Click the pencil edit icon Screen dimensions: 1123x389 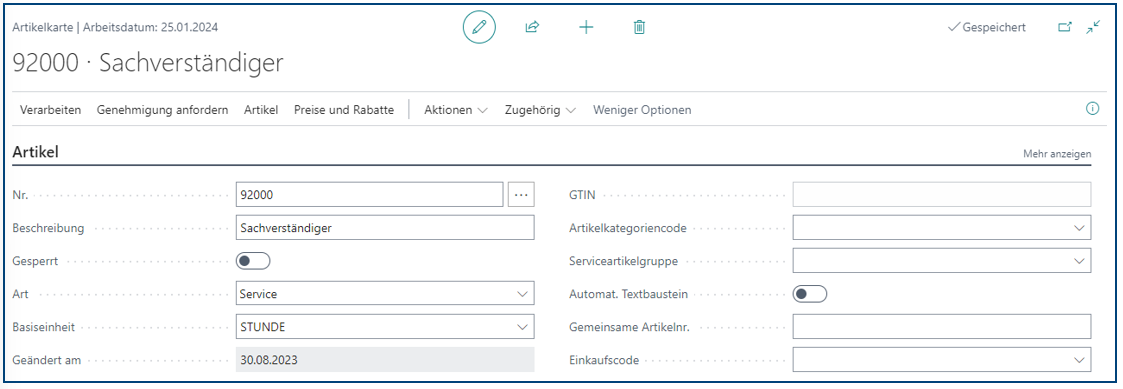pyautogui.click(x=479, y=27)
